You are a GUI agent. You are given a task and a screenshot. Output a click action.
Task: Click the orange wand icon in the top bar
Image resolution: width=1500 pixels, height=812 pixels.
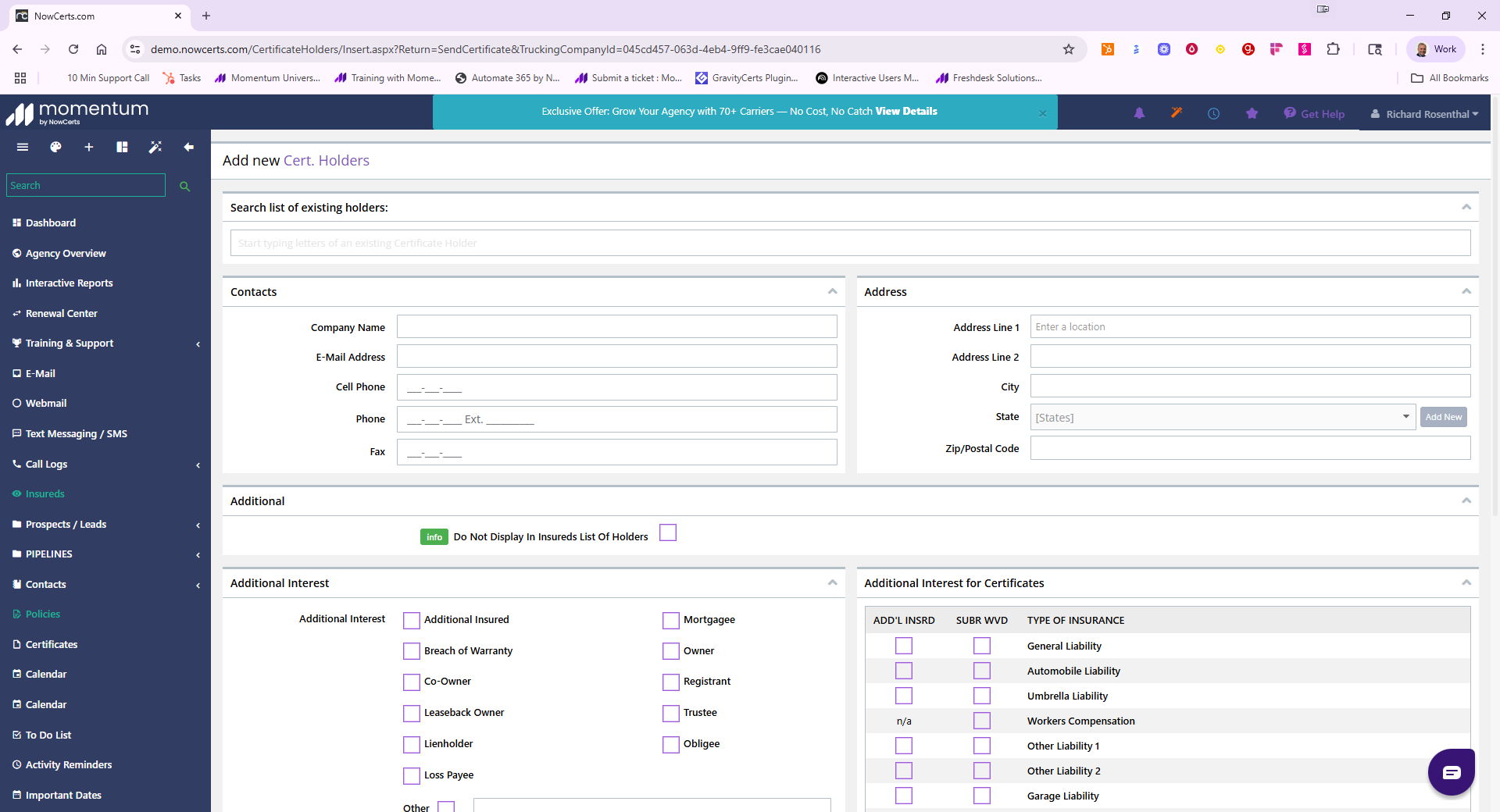click(x=1177, y=113)
